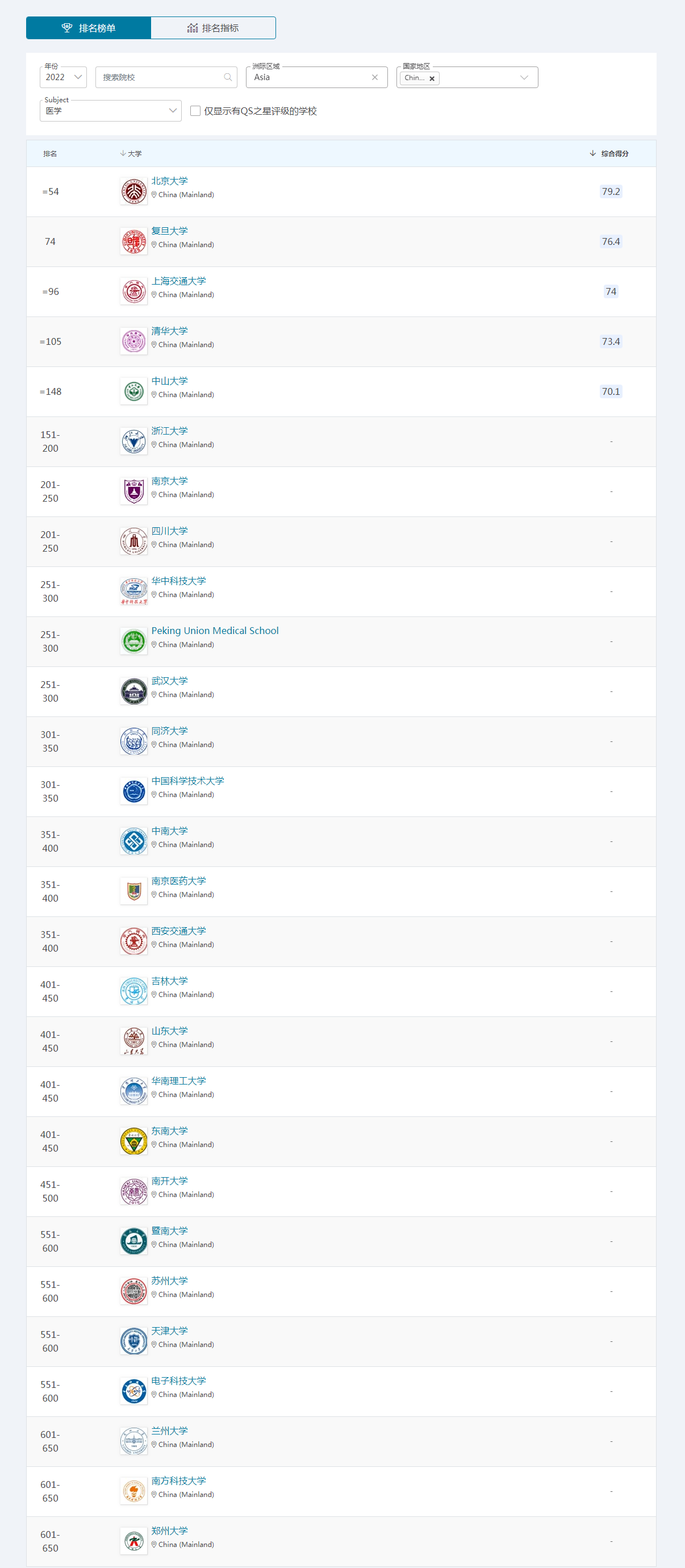
Task: Click the 搜索院校 search field
Action: click(x=160, y=77)
